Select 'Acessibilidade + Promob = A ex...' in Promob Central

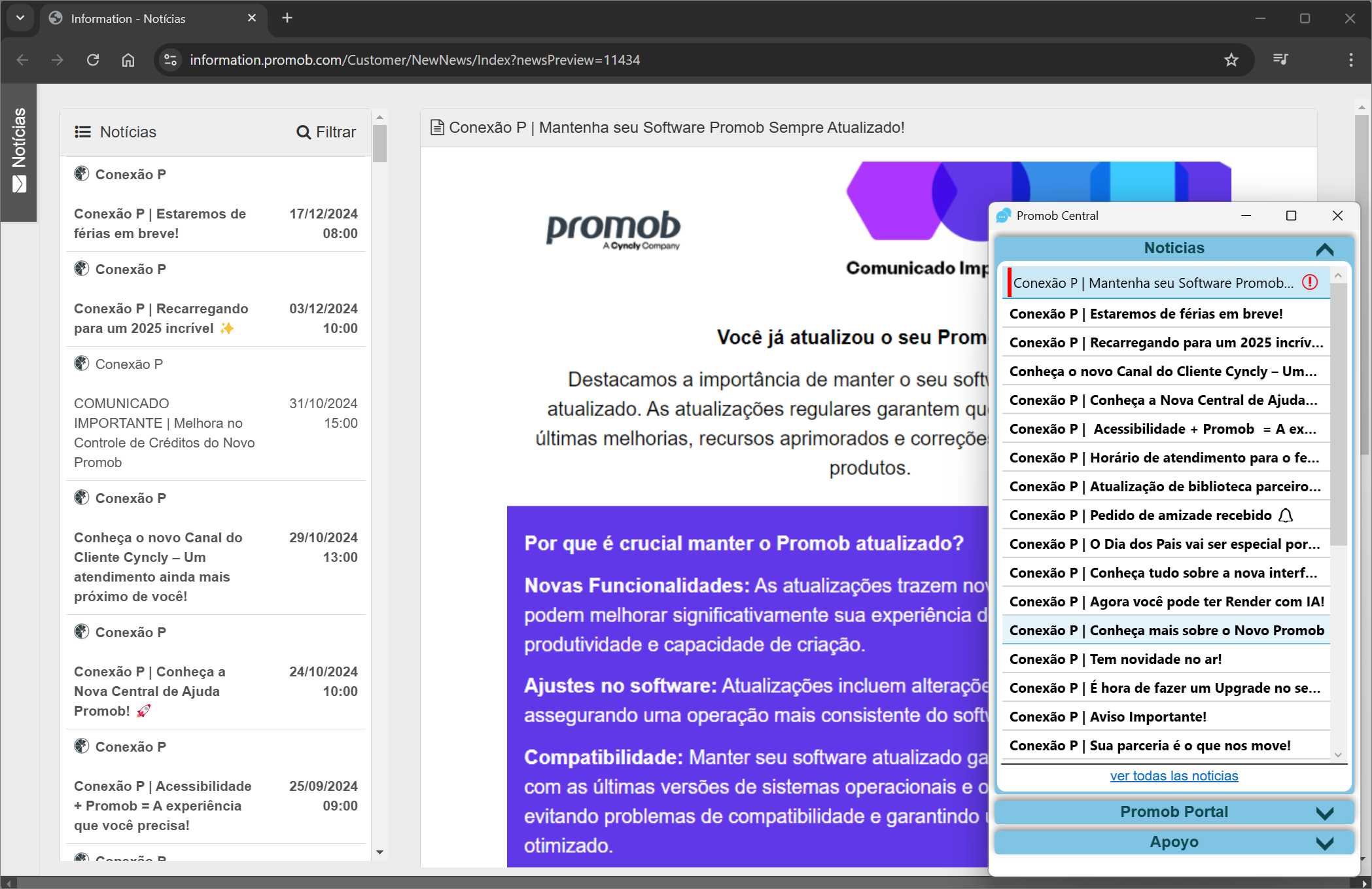pos(1166,429)
